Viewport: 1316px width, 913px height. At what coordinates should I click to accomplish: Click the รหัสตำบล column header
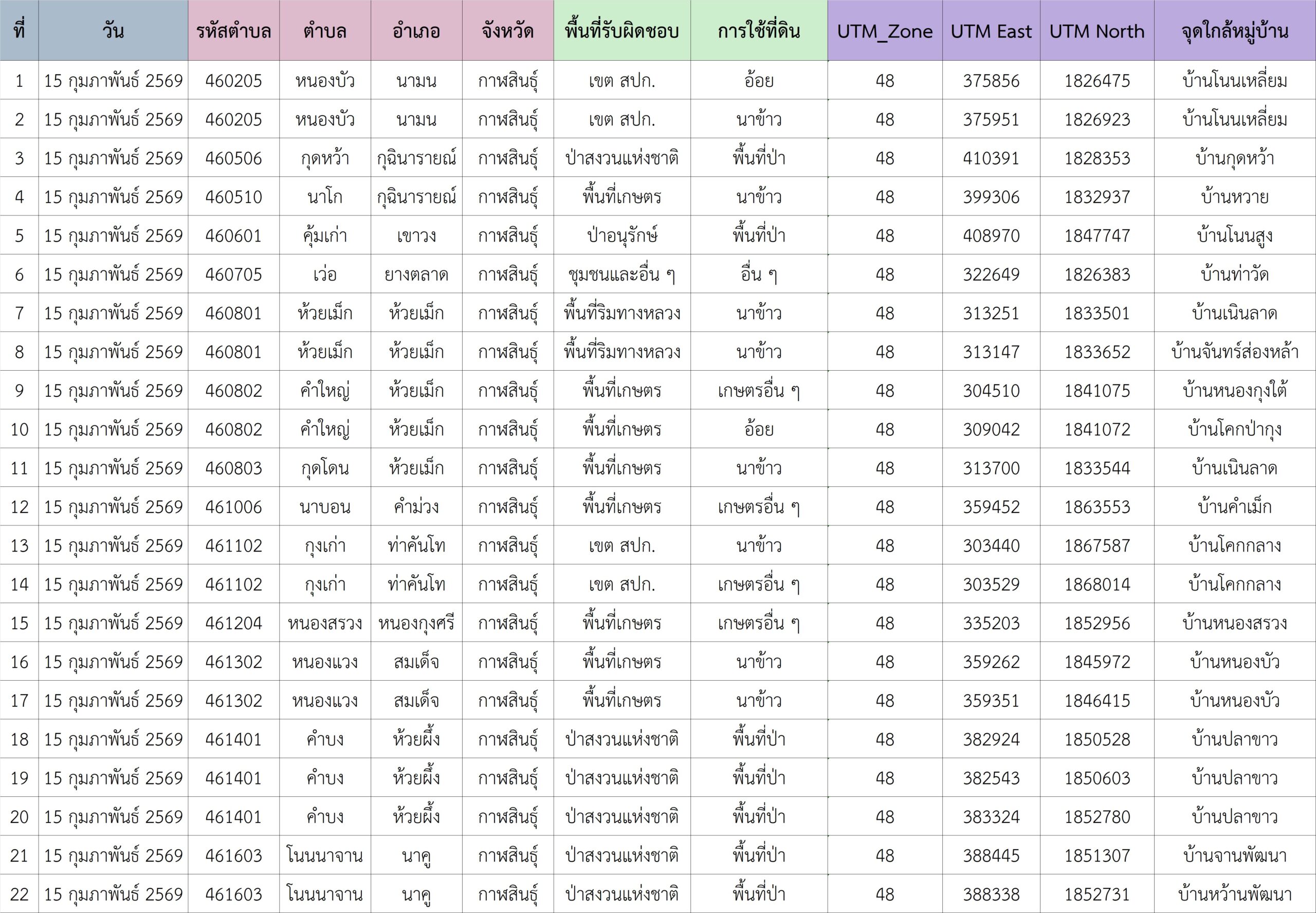point(233,30)
